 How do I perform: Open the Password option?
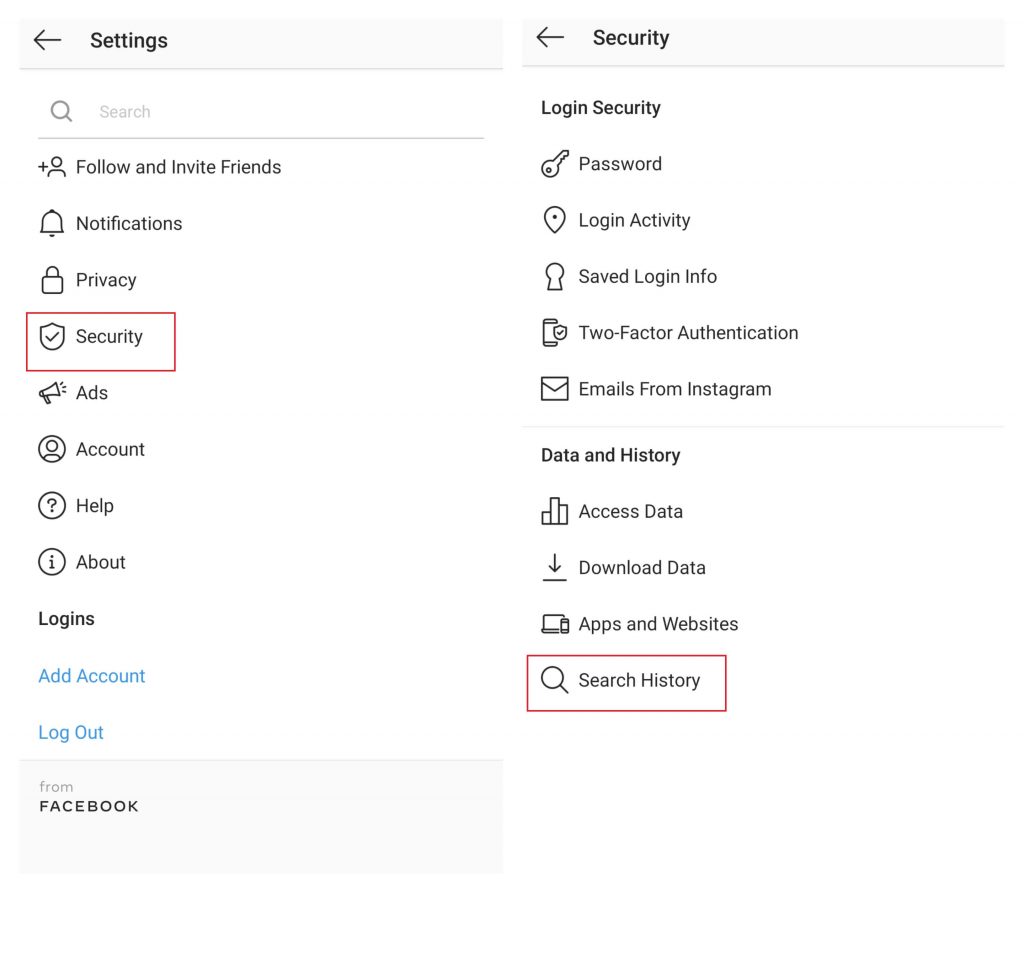pos(620,164)
